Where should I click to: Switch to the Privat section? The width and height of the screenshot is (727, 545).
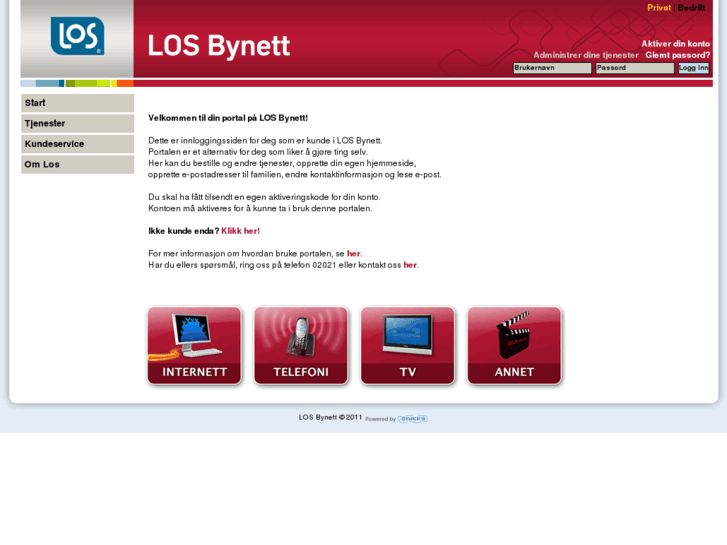(659, 7)
